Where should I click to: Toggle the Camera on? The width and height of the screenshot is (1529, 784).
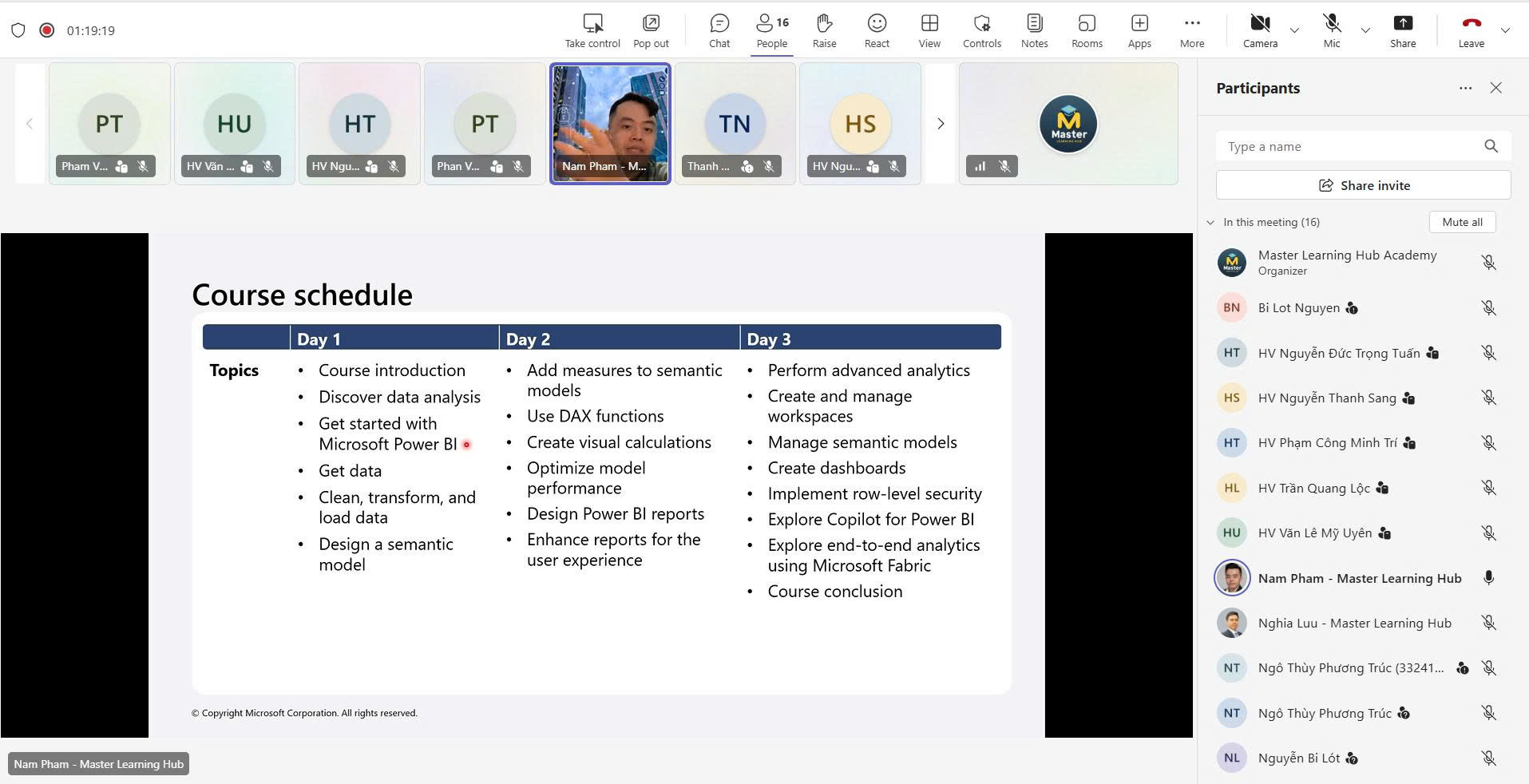pyautogui.click(x=1260, y=30)
